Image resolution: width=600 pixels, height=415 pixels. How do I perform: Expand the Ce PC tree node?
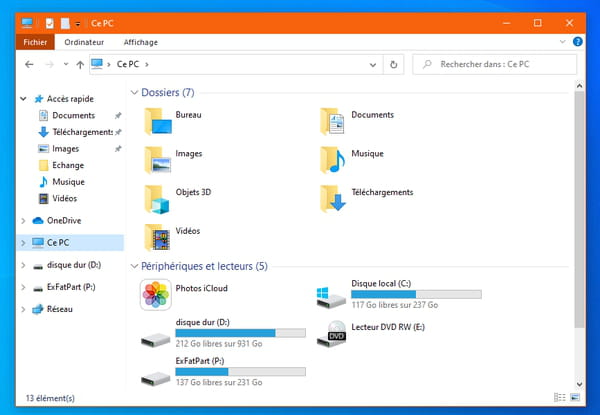pos(23,242)
